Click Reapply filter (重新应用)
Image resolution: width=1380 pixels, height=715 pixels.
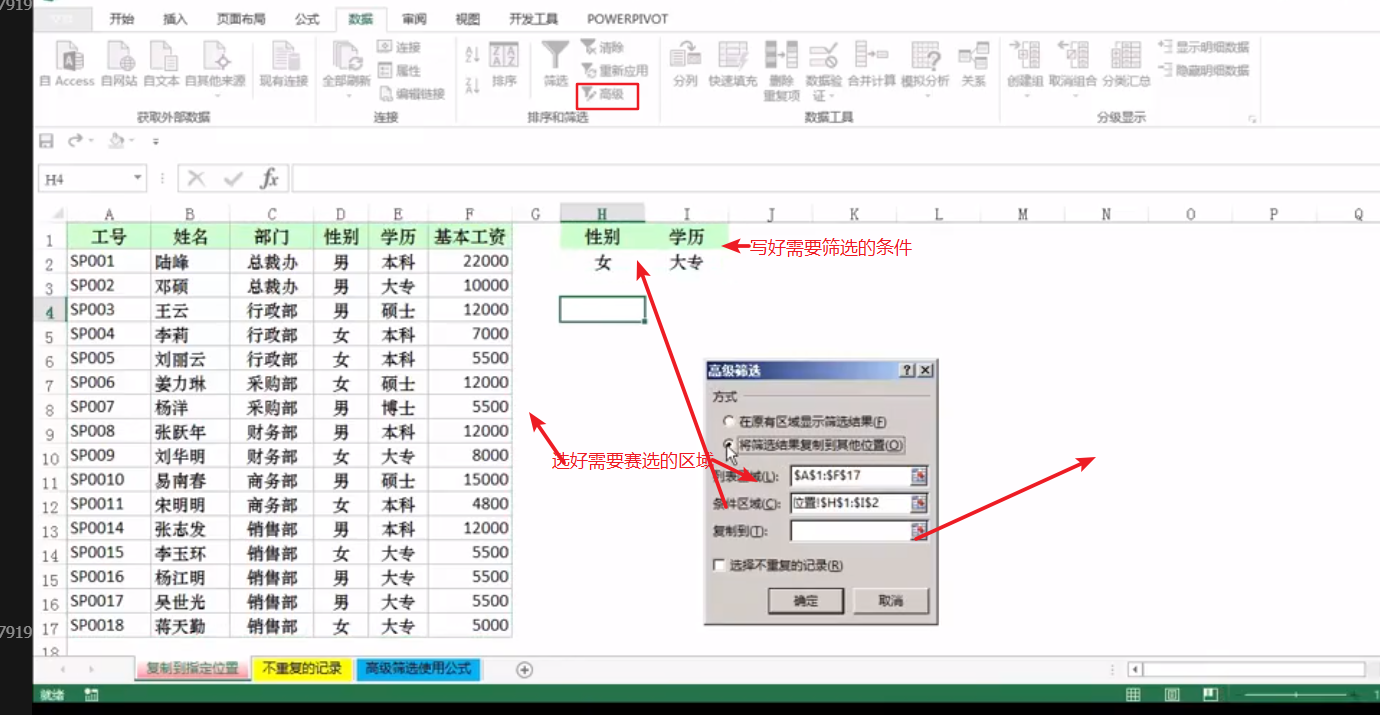coord(615,71)
